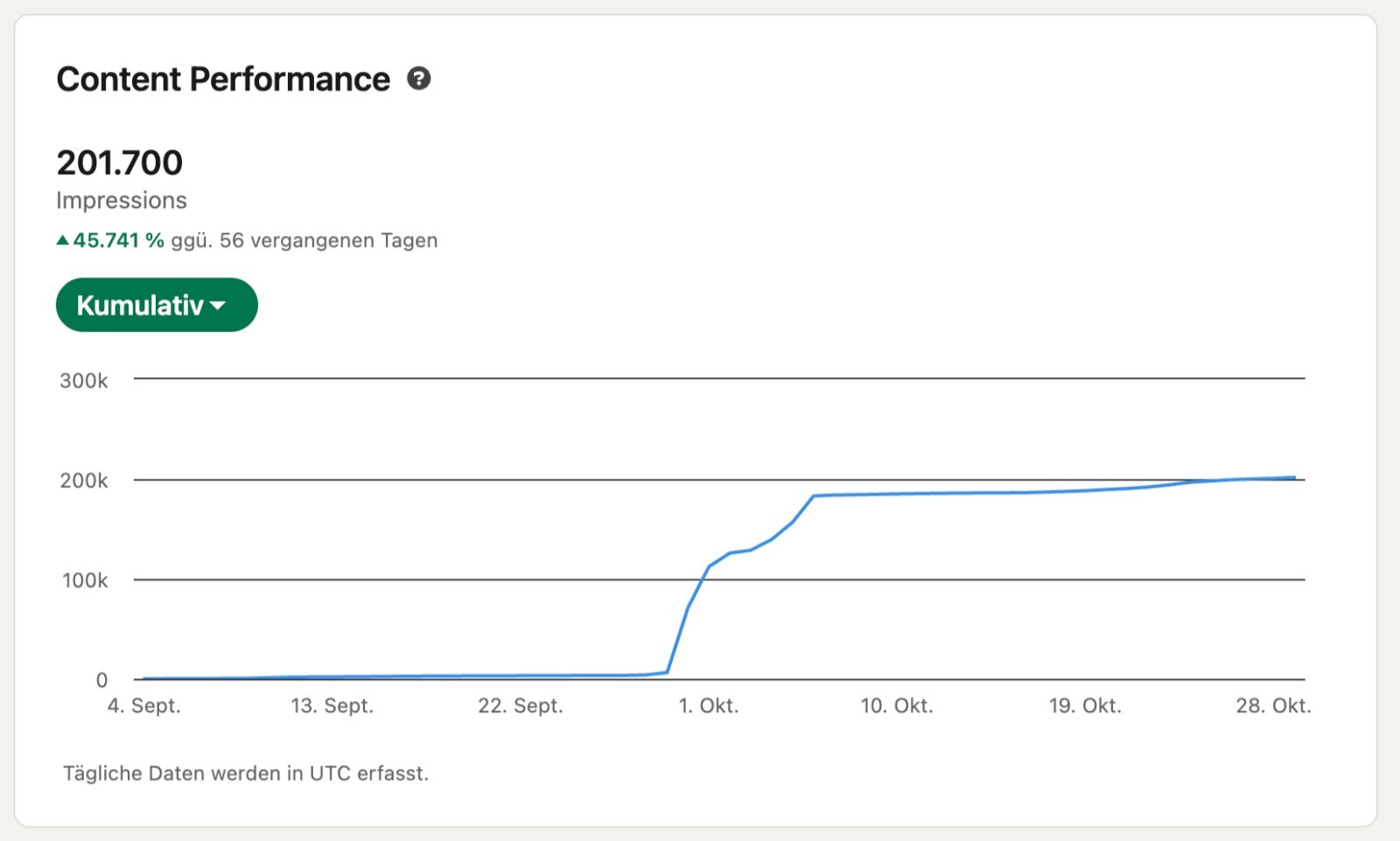Image resolution: width=1400 pixels, height=841 pixels.
Task: Select the 19. Okt. date marker
Action: [1085, 705]
